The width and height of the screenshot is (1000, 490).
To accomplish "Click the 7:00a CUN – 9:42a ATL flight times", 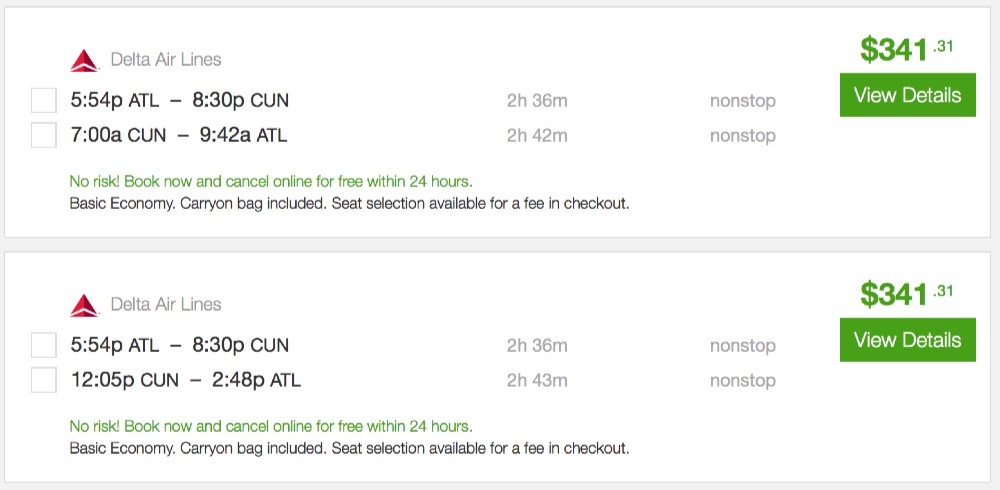I will pos(179,135).
